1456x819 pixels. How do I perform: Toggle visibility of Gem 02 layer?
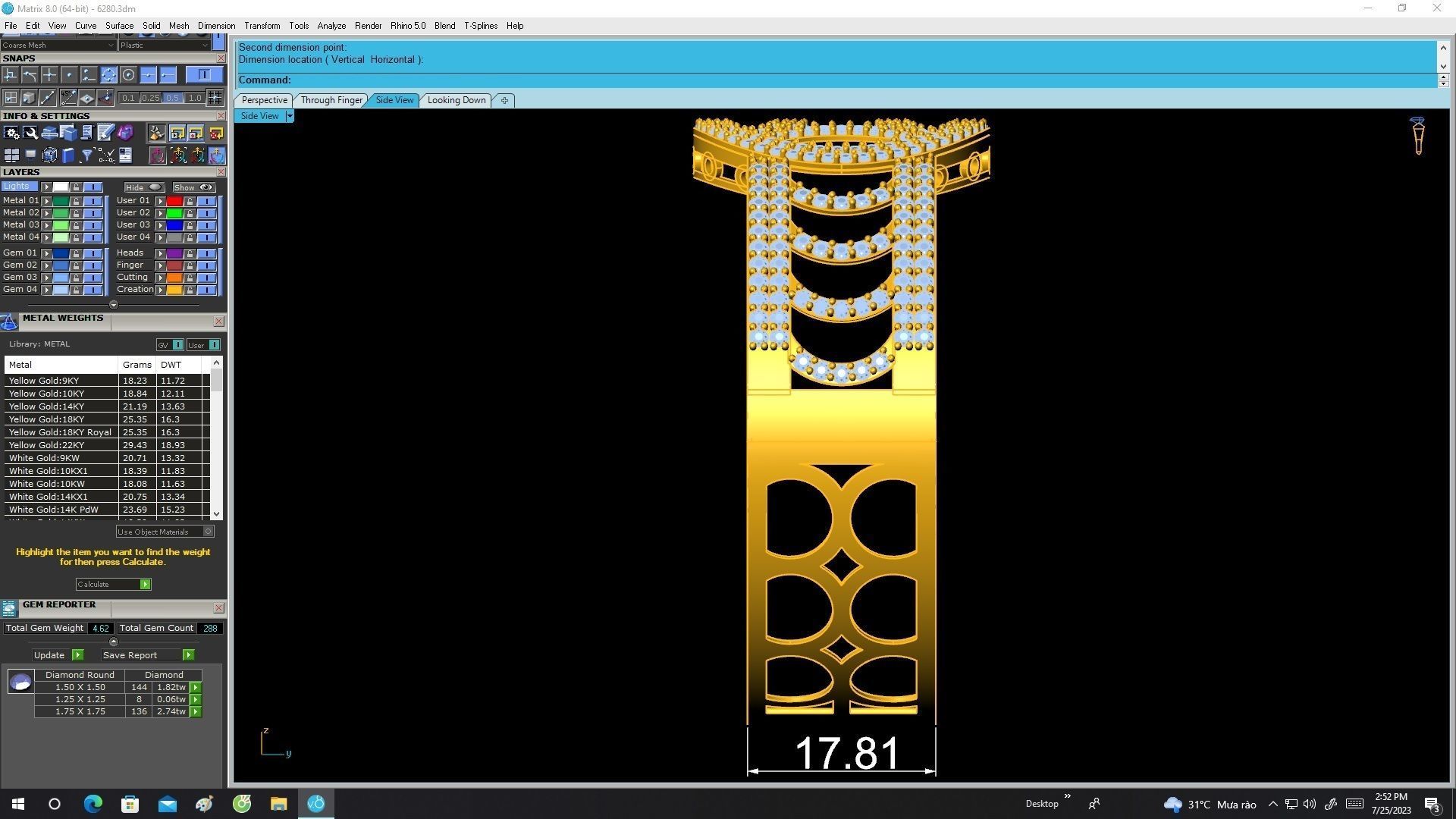(93, 265)
